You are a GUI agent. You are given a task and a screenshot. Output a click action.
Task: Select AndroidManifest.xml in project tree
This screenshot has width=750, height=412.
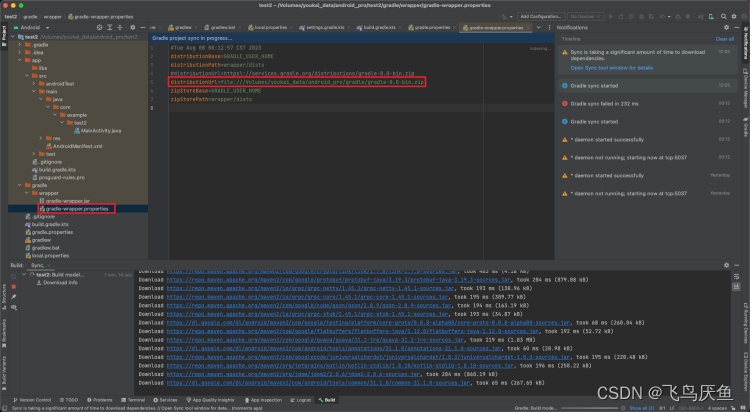(74, 146)
